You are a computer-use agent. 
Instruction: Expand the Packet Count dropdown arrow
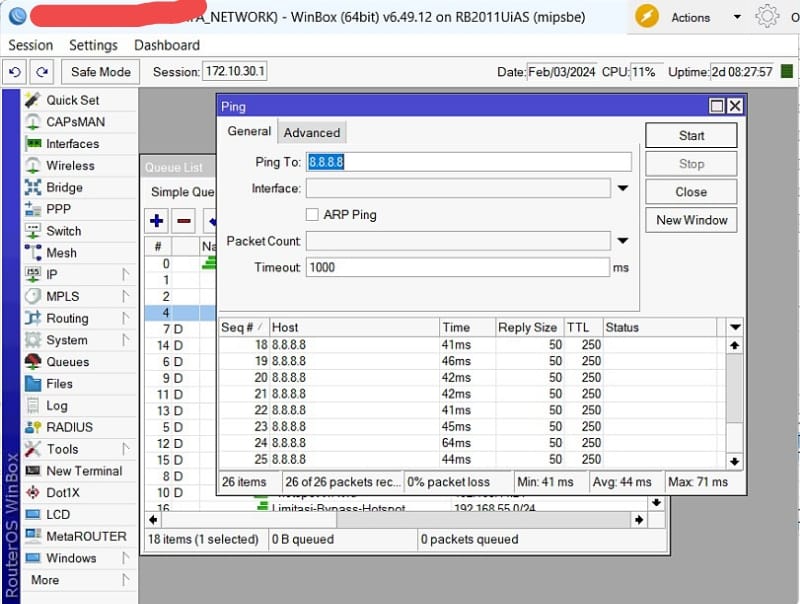(x=622, y=241)
